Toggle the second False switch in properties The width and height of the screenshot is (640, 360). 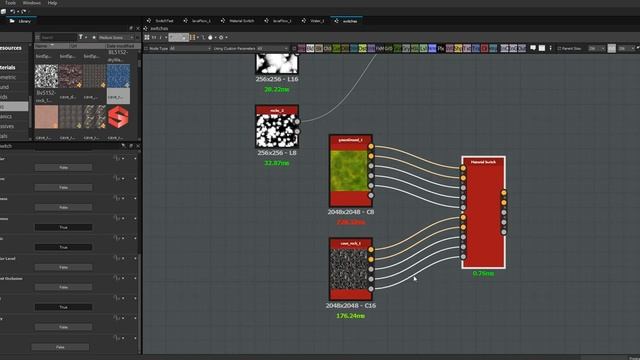(x=63, y=187)
